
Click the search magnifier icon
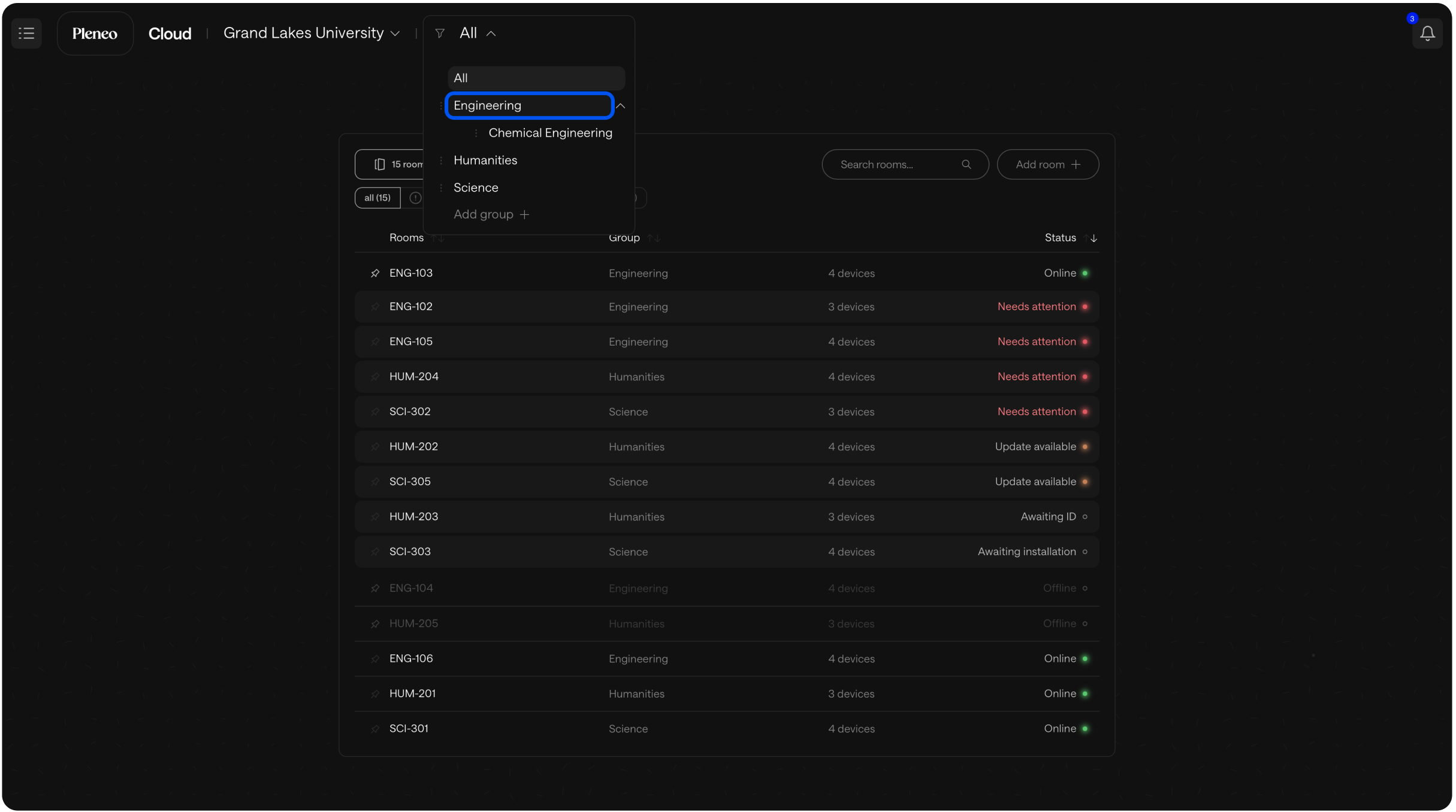tap(966, 165)
